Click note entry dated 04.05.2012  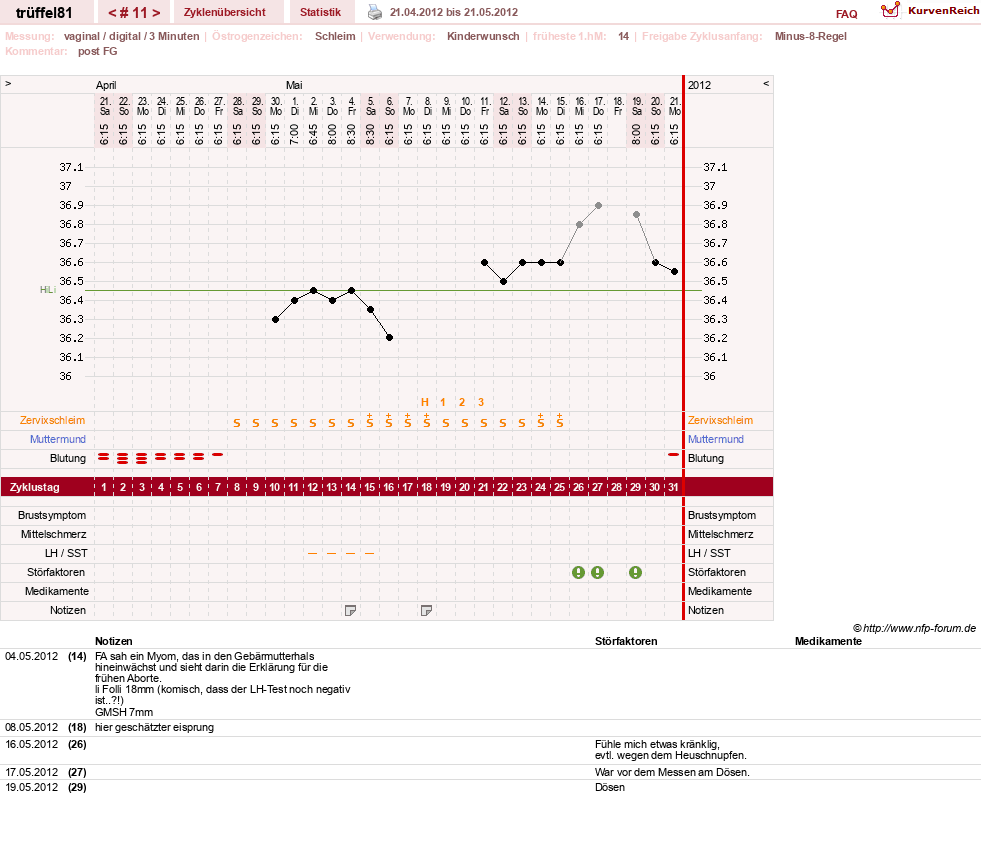[31, 656]
